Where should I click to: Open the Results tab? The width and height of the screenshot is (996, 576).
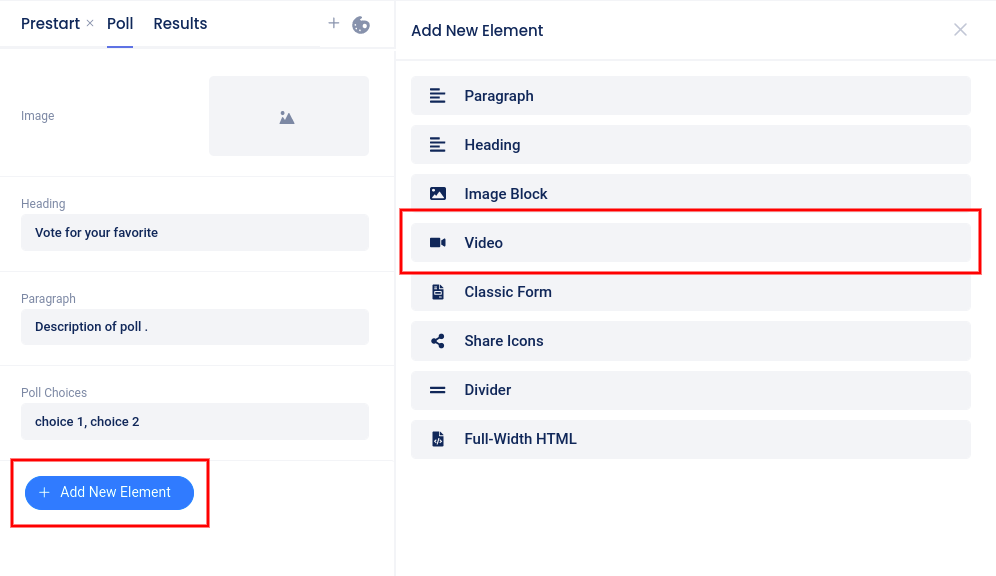tap(180, 24)
